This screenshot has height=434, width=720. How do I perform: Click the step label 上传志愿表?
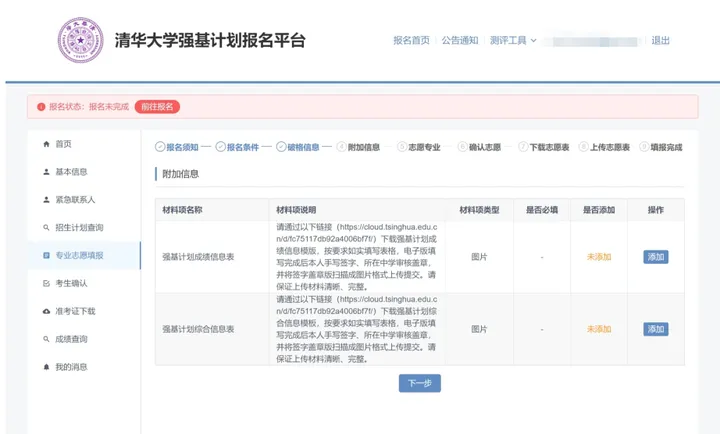(x=610, y=147)
